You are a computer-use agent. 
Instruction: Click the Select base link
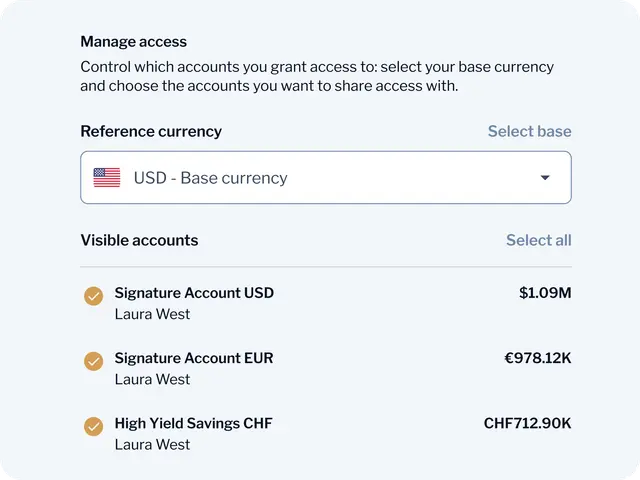tap(529, 131)
